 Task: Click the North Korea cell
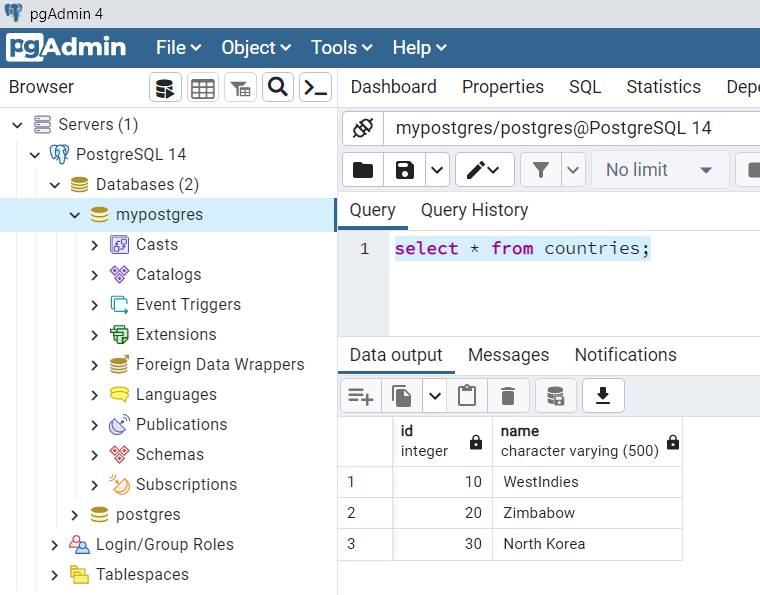click(x=587, y=544)
